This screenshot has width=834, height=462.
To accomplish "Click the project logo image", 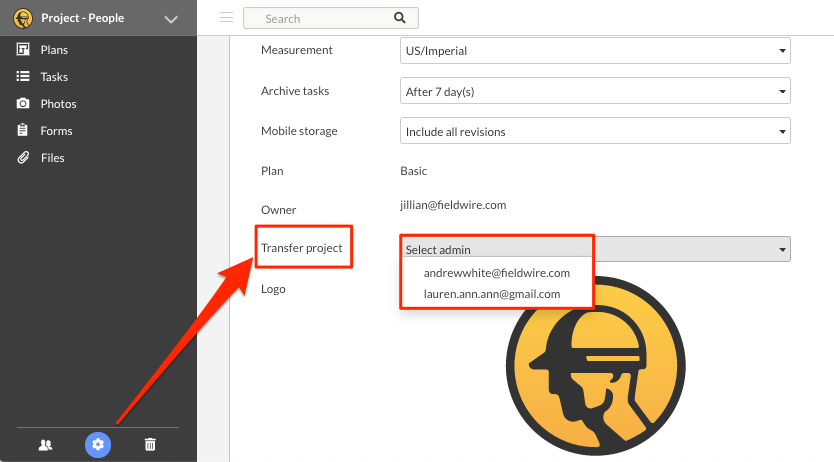I will click(x=596, y=367).
